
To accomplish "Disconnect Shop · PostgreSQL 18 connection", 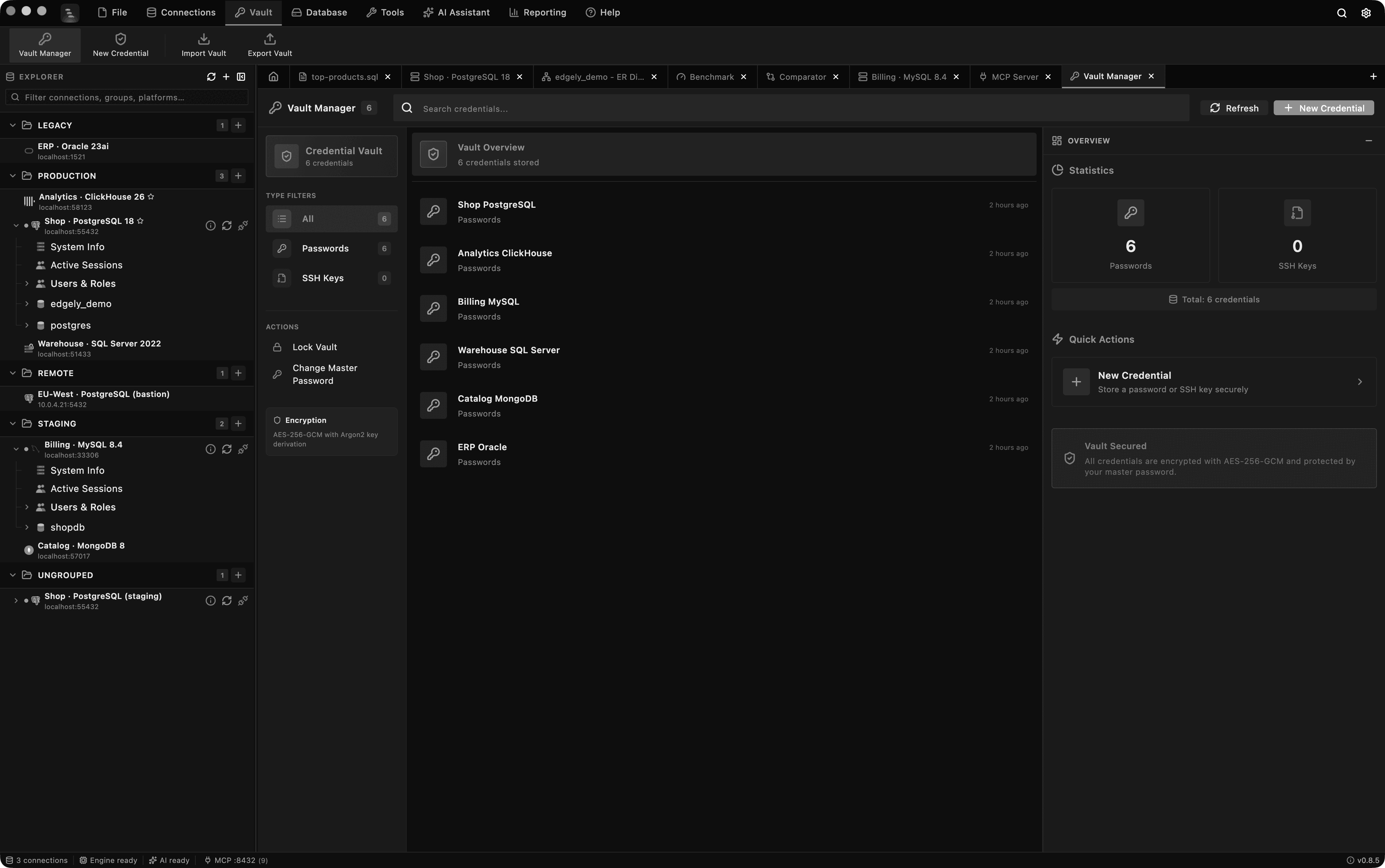I will click(x=243, y=226).
